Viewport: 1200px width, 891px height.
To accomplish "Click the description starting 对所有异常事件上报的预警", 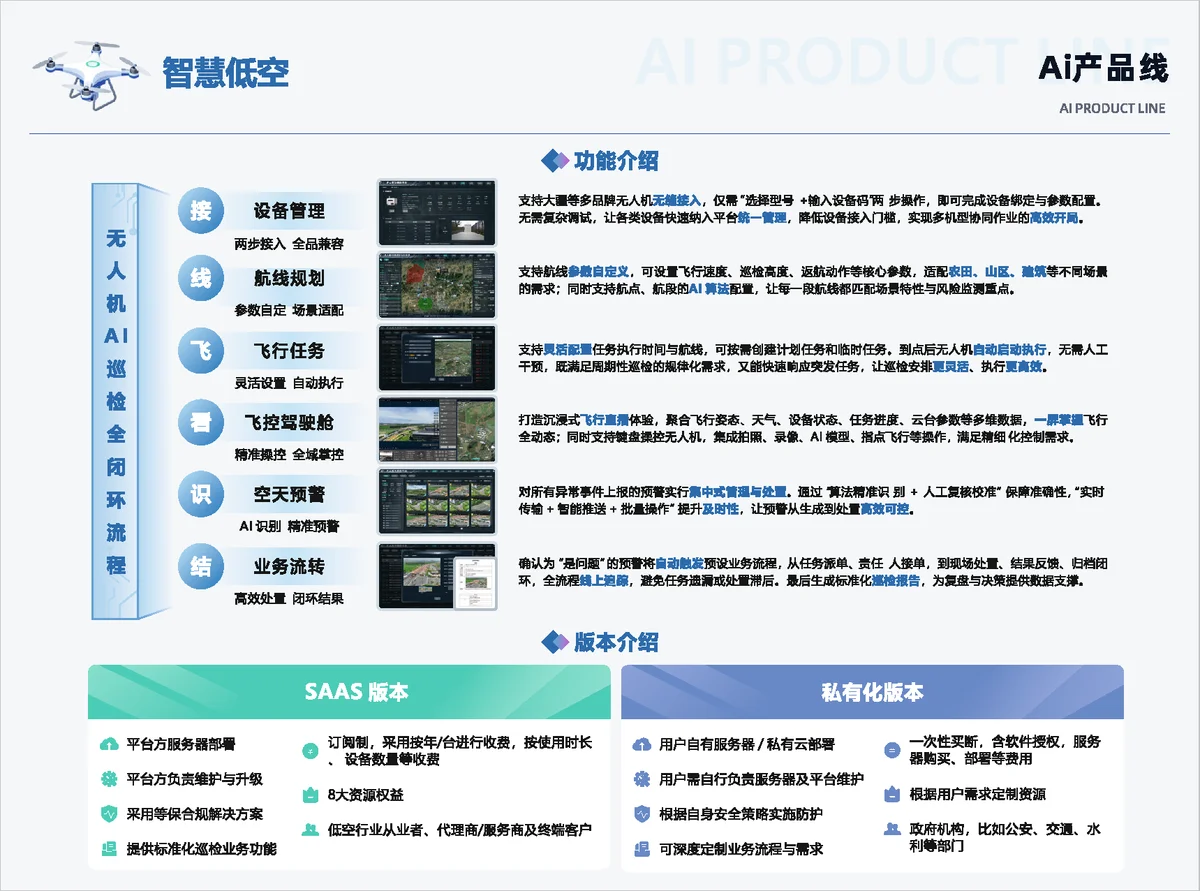I will click(x=811, y=500).
